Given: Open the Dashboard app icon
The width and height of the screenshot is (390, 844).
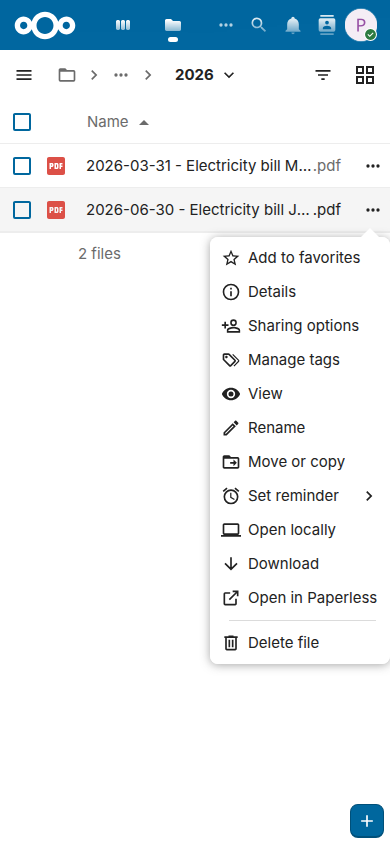Looking at the screenshot, I should coord(123,25).
